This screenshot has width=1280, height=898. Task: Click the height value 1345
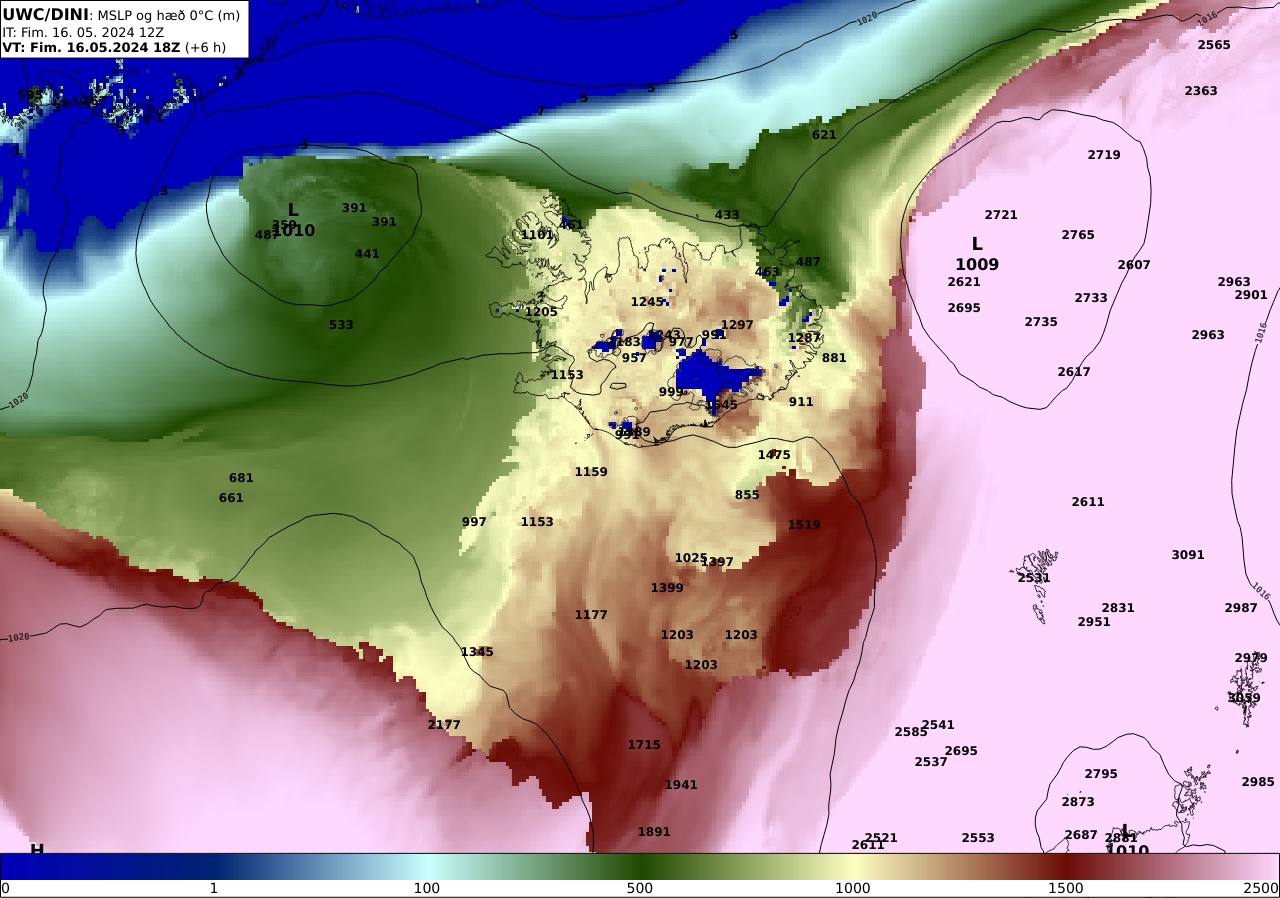pos(477,652)
